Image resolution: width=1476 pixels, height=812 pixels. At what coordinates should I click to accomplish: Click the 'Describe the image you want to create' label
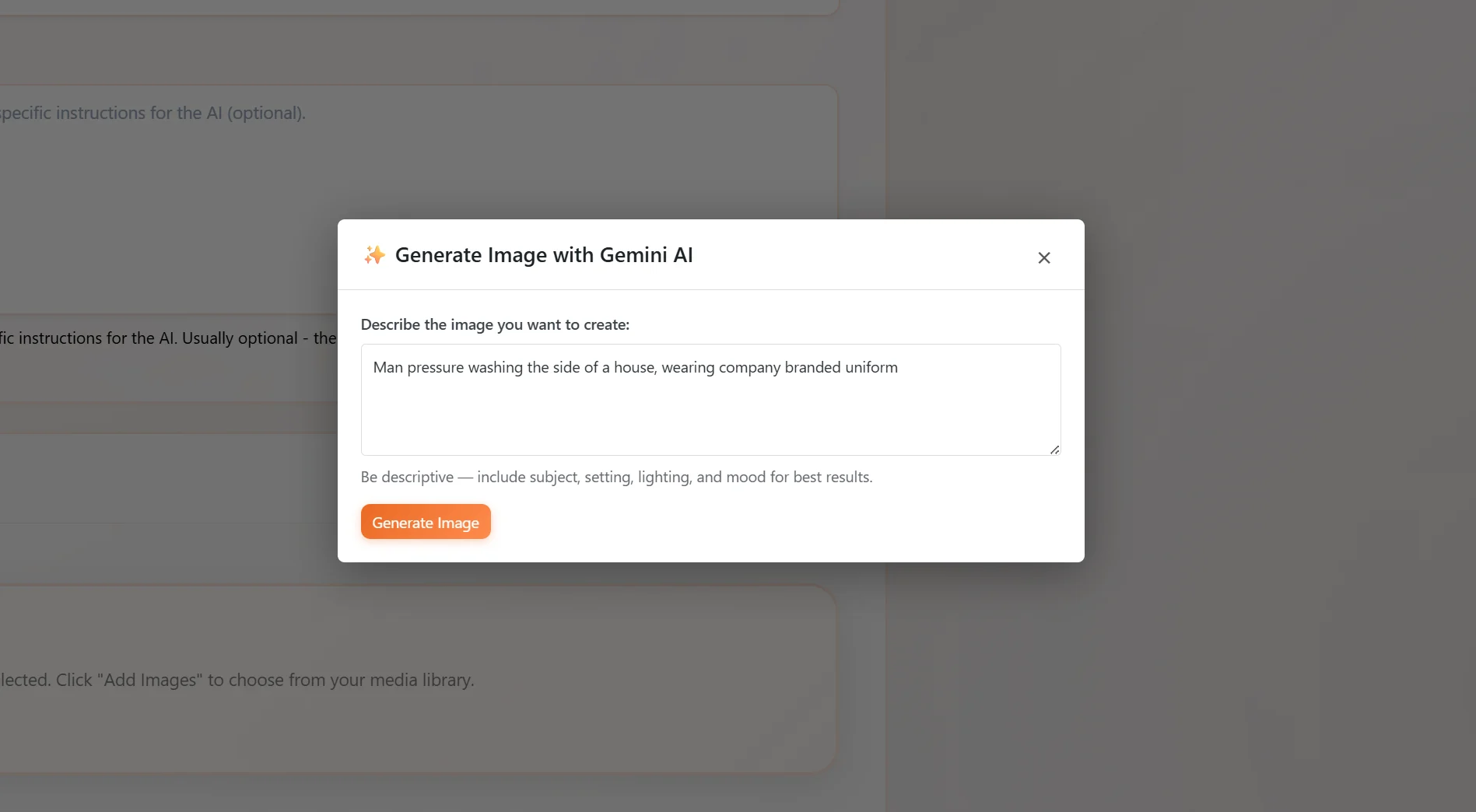click(496, 324)
